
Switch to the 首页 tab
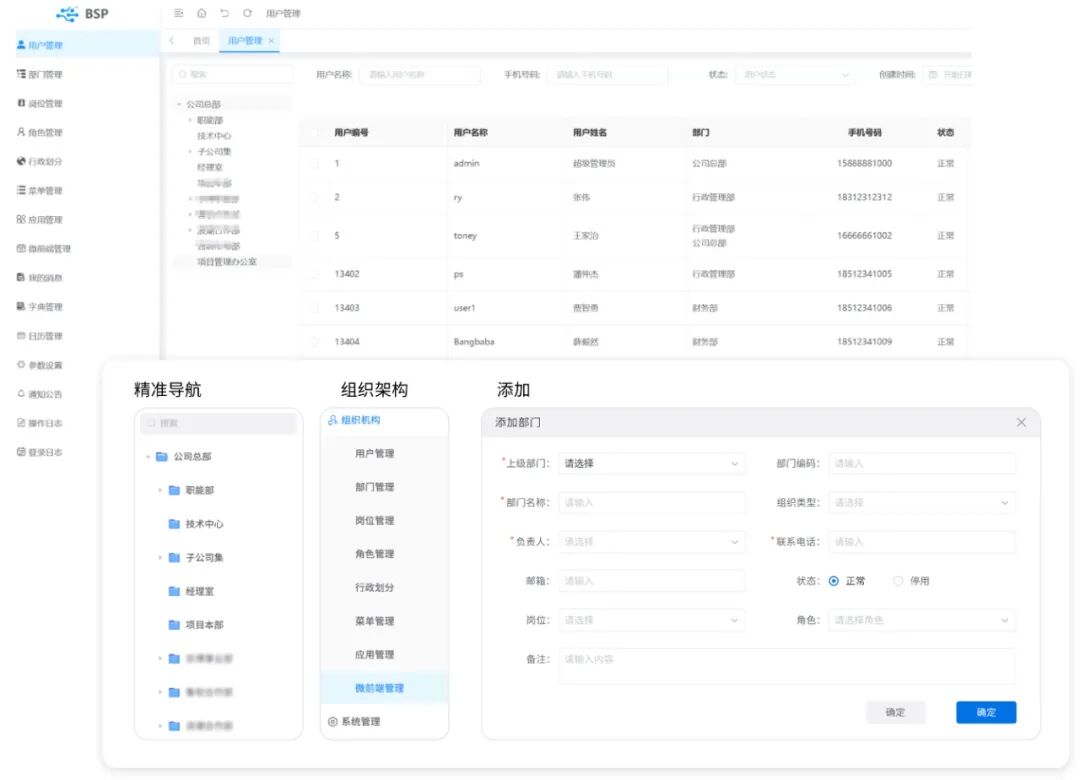[x=200, y=42]
